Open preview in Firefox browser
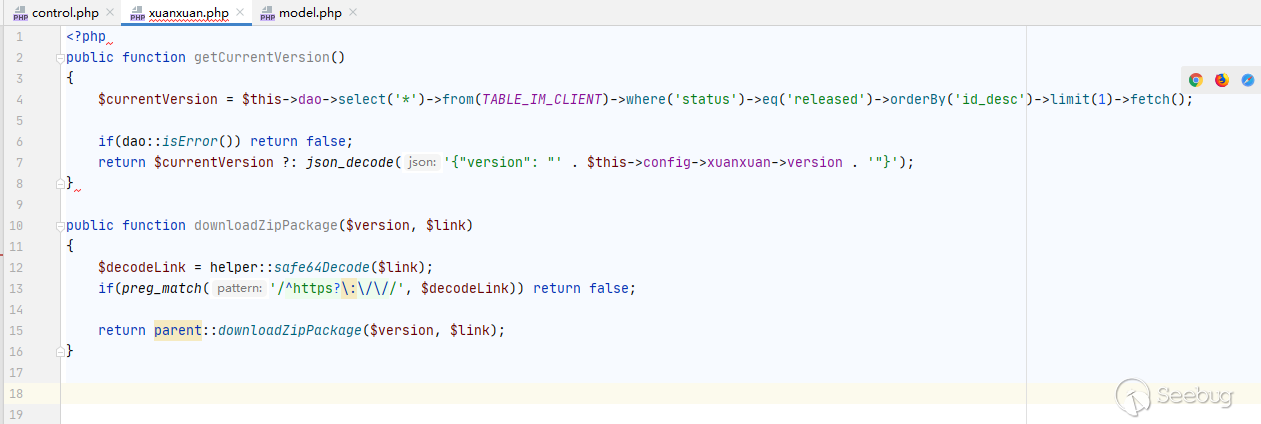Viewport: 1261px width, 424px height. pyautogui.click(x=1221, y=80)
